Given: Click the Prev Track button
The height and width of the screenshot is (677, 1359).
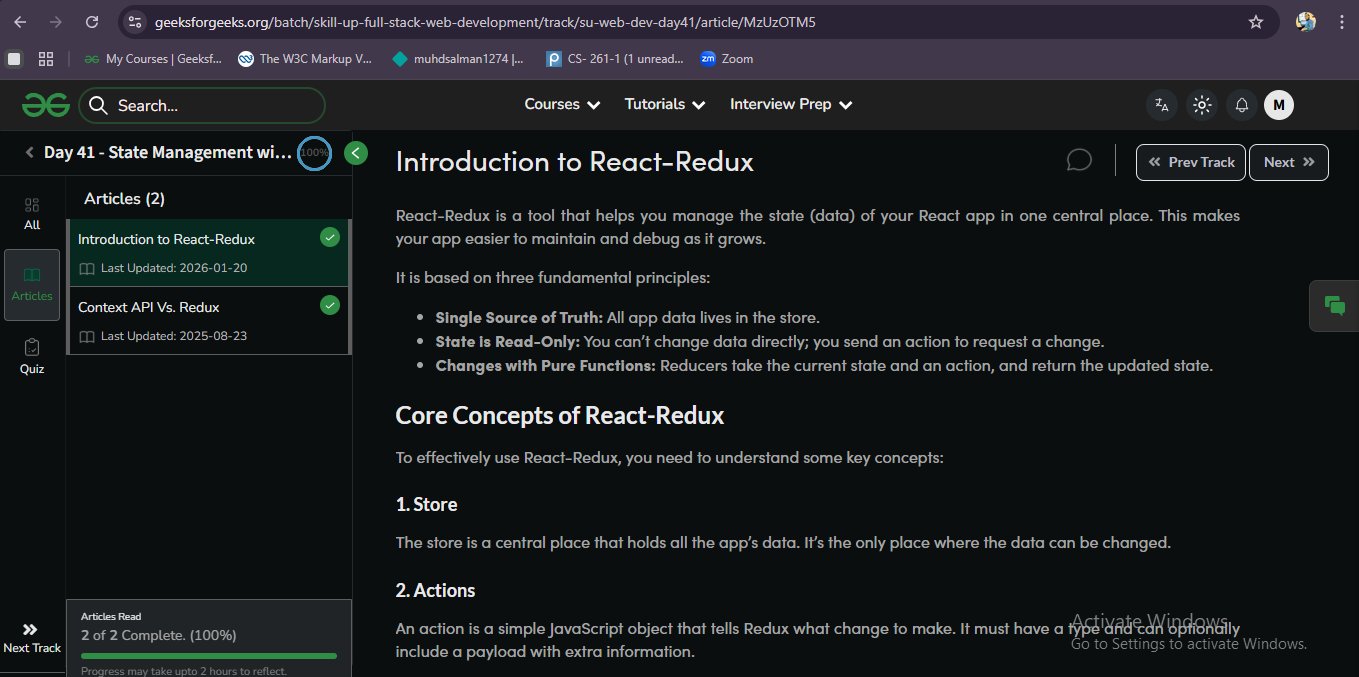Looking at the screenshot, I should 1191,162.
